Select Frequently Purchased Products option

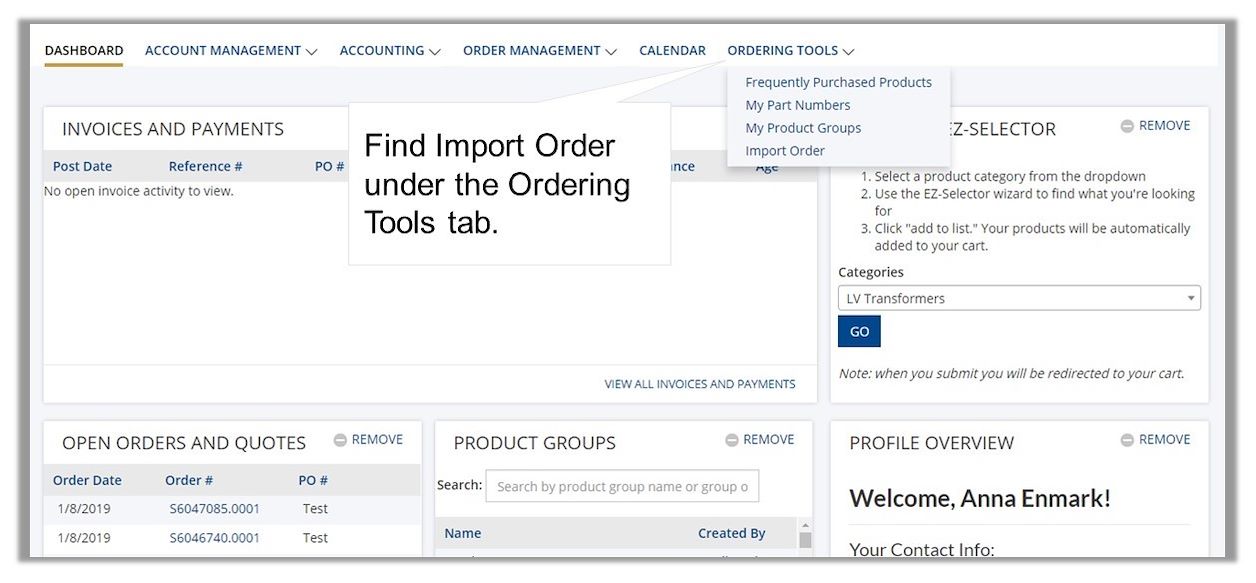(x=838, y=81)
